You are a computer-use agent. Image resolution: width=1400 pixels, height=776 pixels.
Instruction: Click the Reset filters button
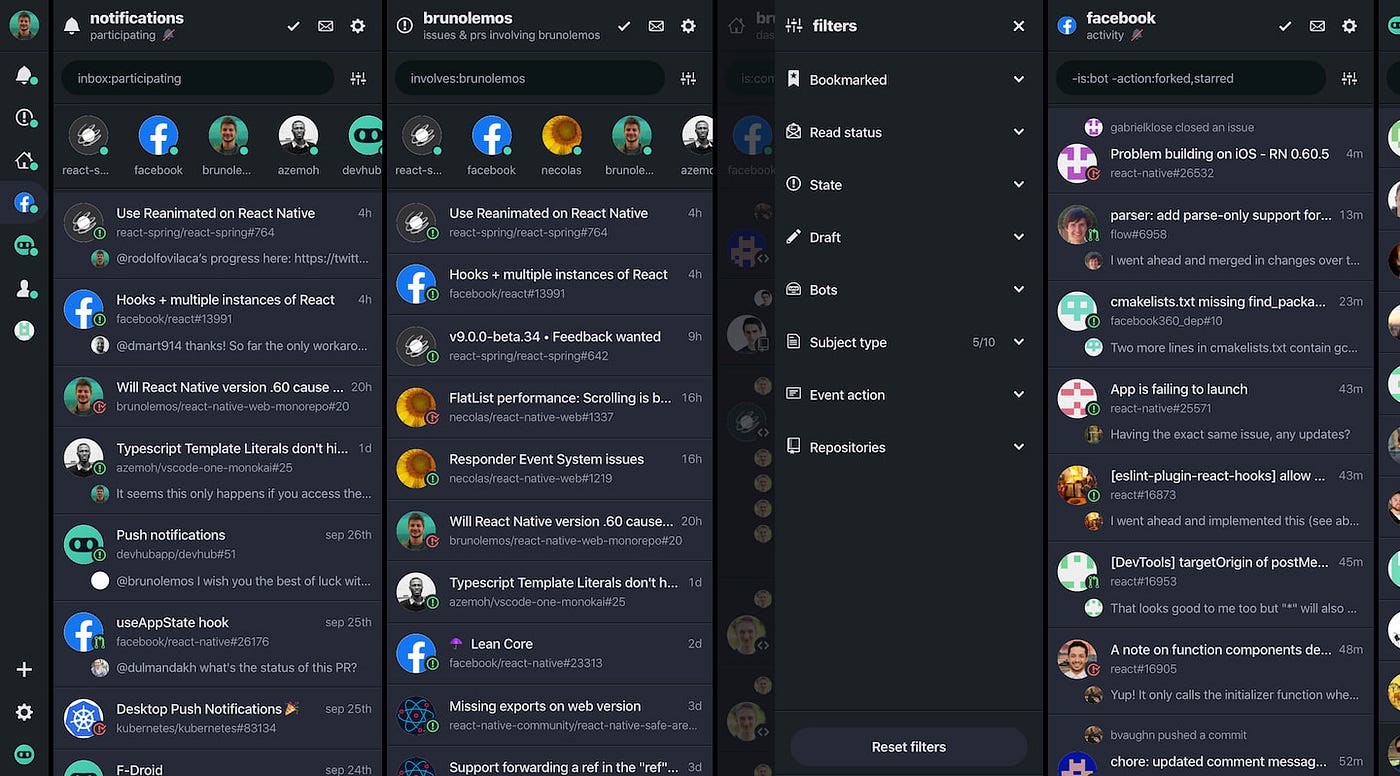tap(908, 747)
